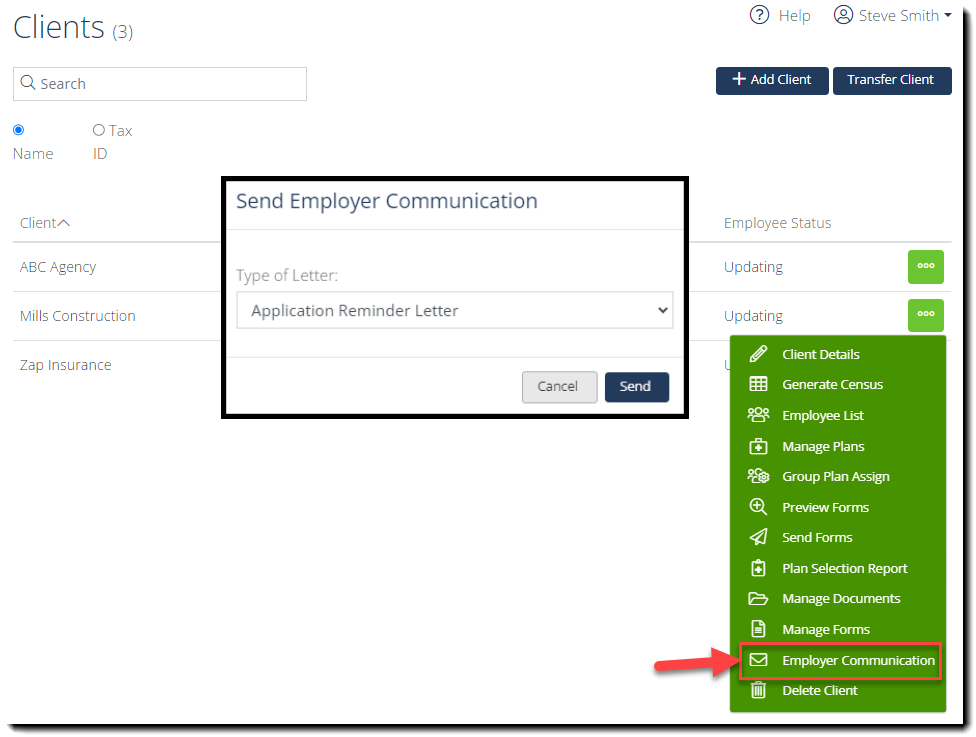Click the Transfer Client button
This screenshot has height=737, width=976.
(x=891, y=80)
